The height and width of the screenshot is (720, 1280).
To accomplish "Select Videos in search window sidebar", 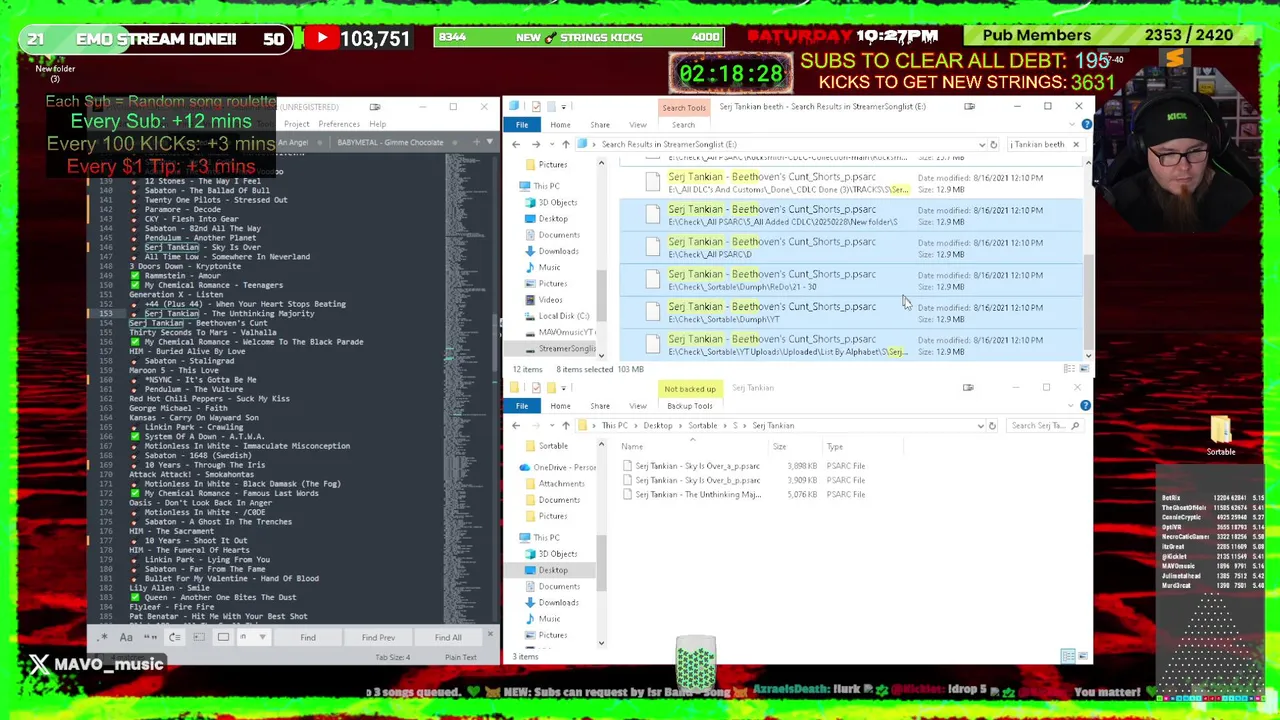I will coord(551,299).
